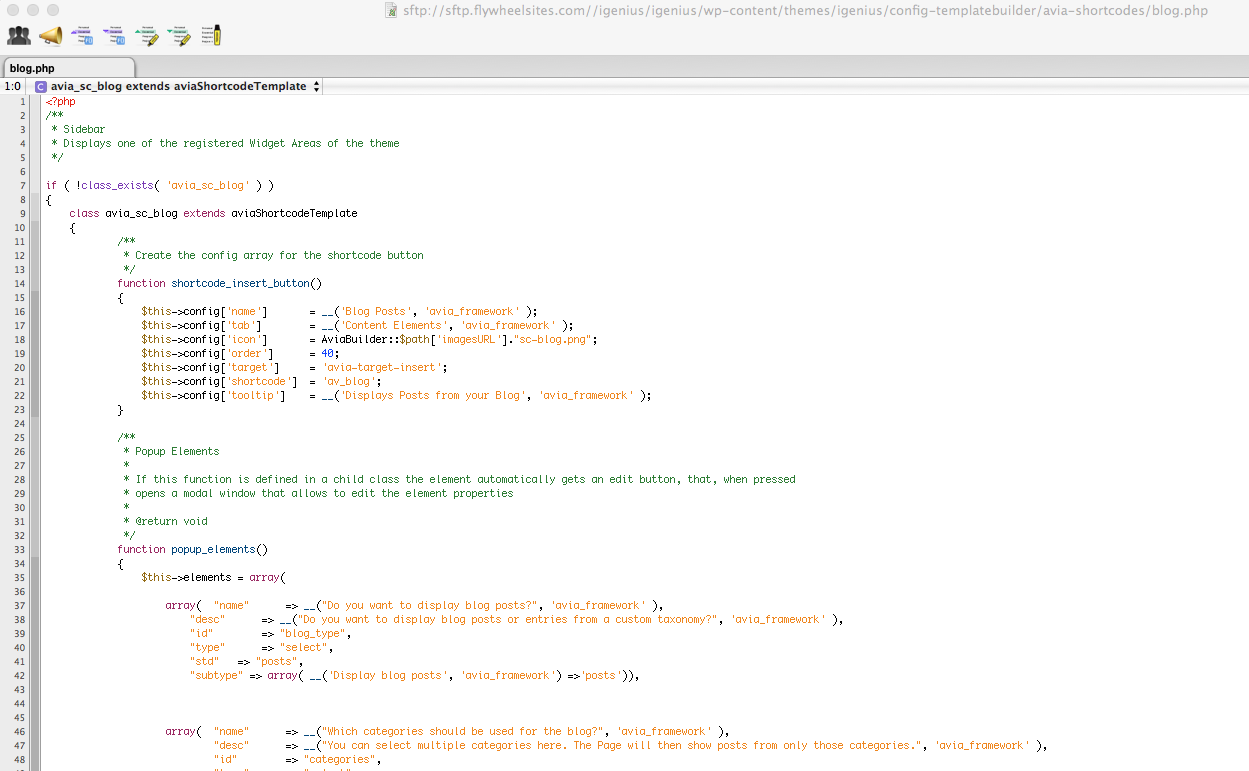Click the red <?php opening tag

60,101
